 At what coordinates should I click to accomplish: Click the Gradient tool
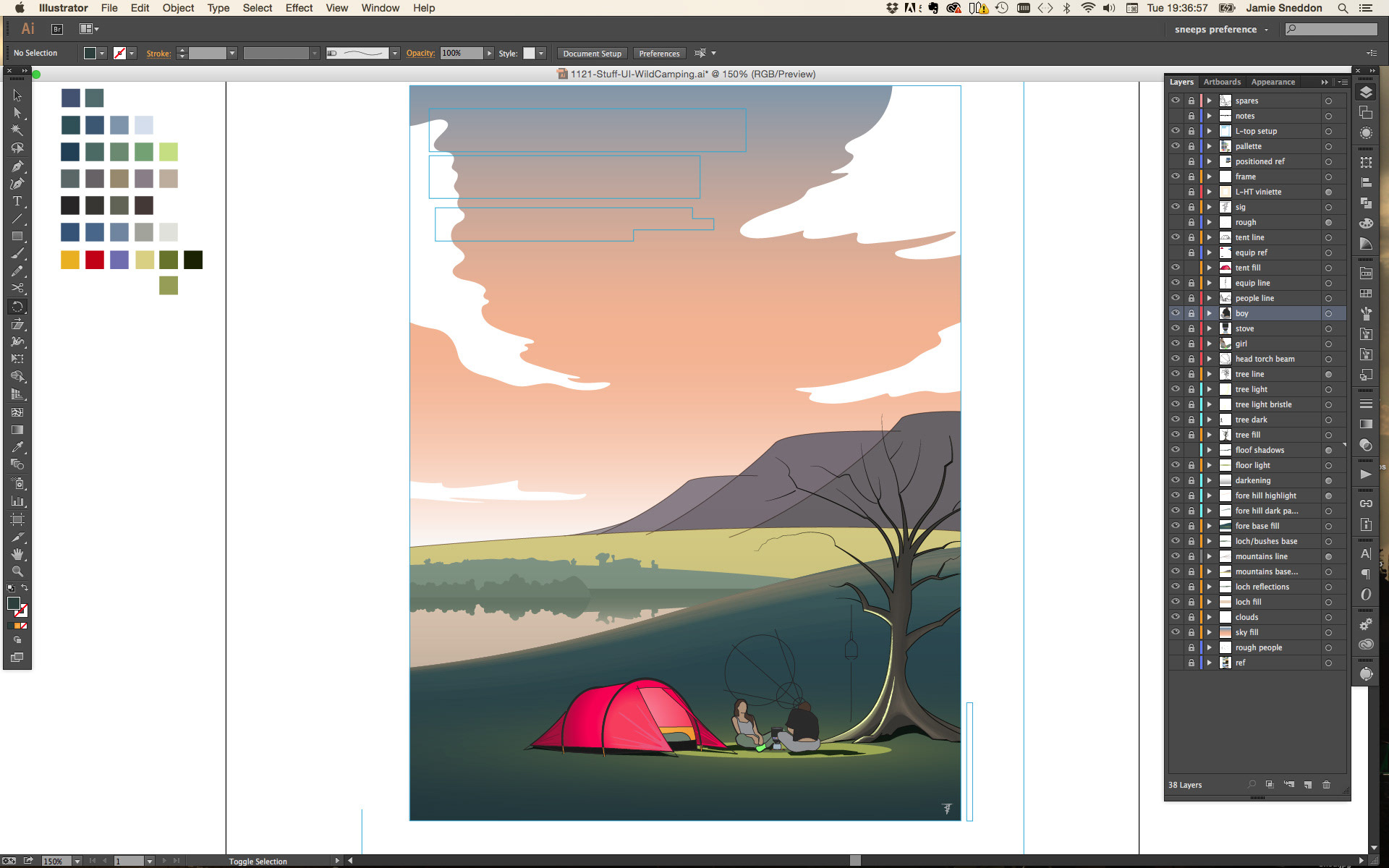(17, 430)
